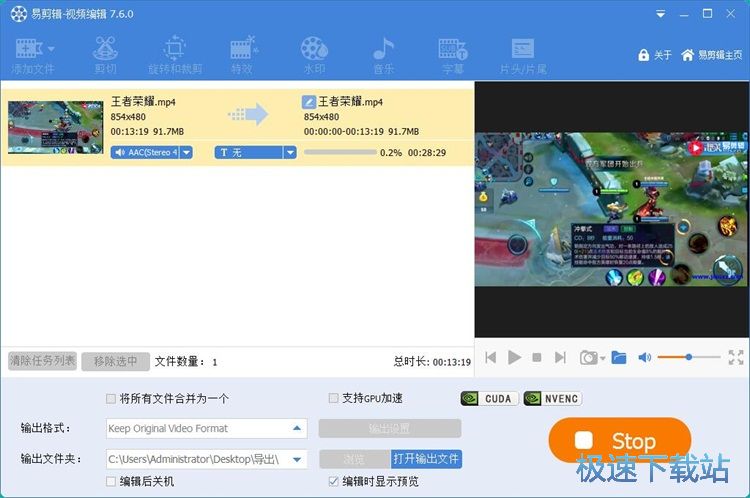Image resolution: width=750 pixels, height=498 pixels.
Task: Click Open Output File (打开输出文件) button
Action: tap(426, 459)
